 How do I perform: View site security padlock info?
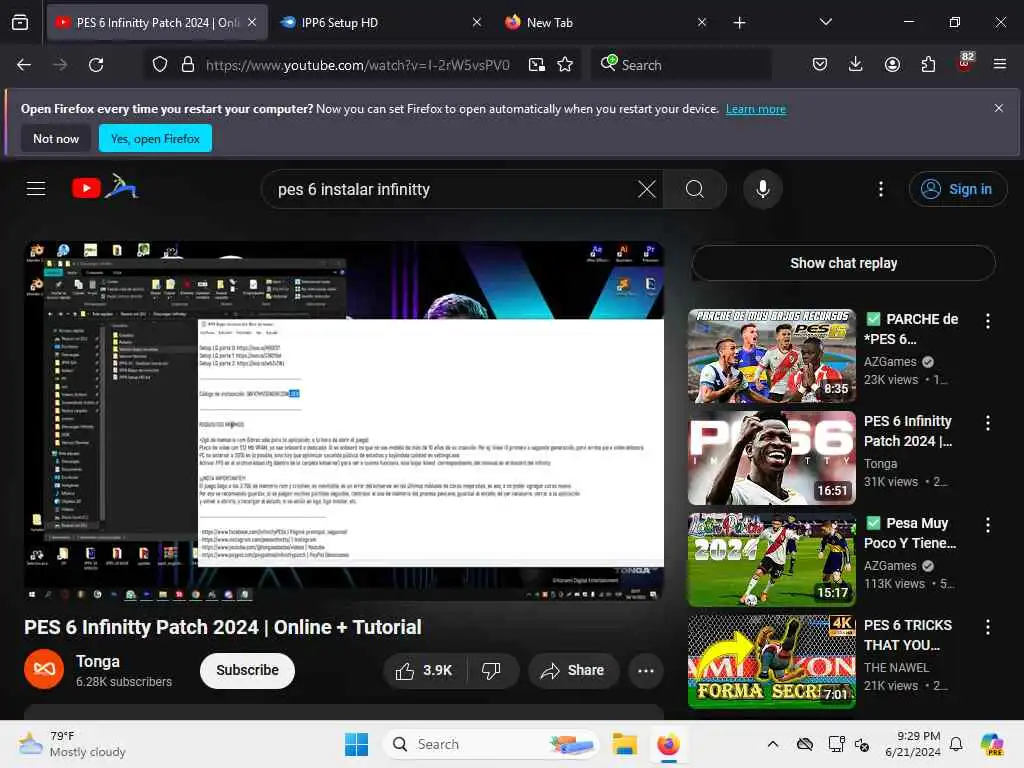coord(188,65)
